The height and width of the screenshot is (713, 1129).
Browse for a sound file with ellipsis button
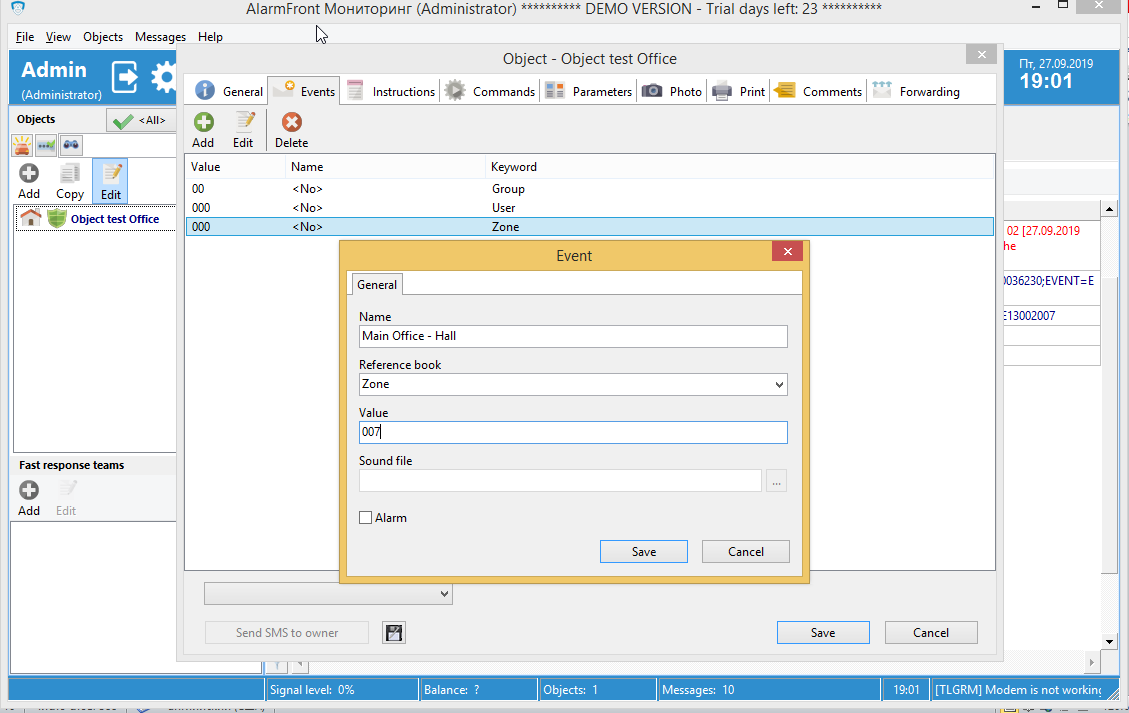(776, 481)
